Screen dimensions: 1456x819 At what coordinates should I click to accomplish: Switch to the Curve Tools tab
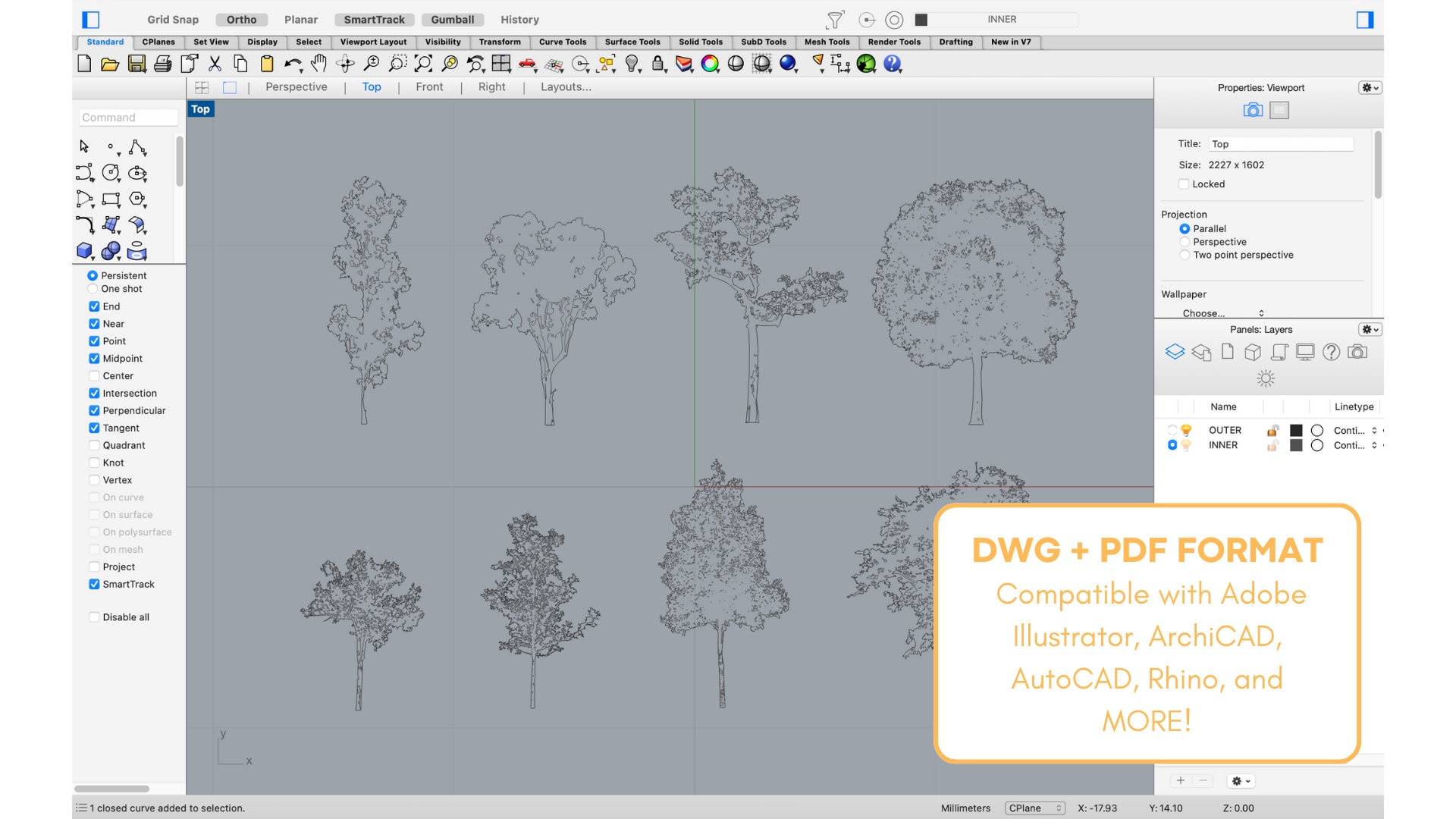point(563,42)
